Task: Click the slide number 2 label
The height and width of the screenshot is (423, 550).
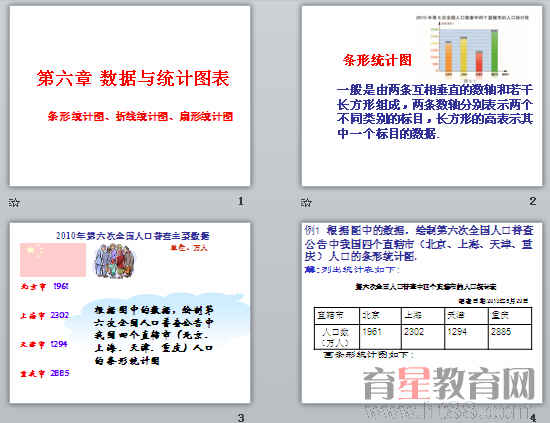Action: (532, 201)
